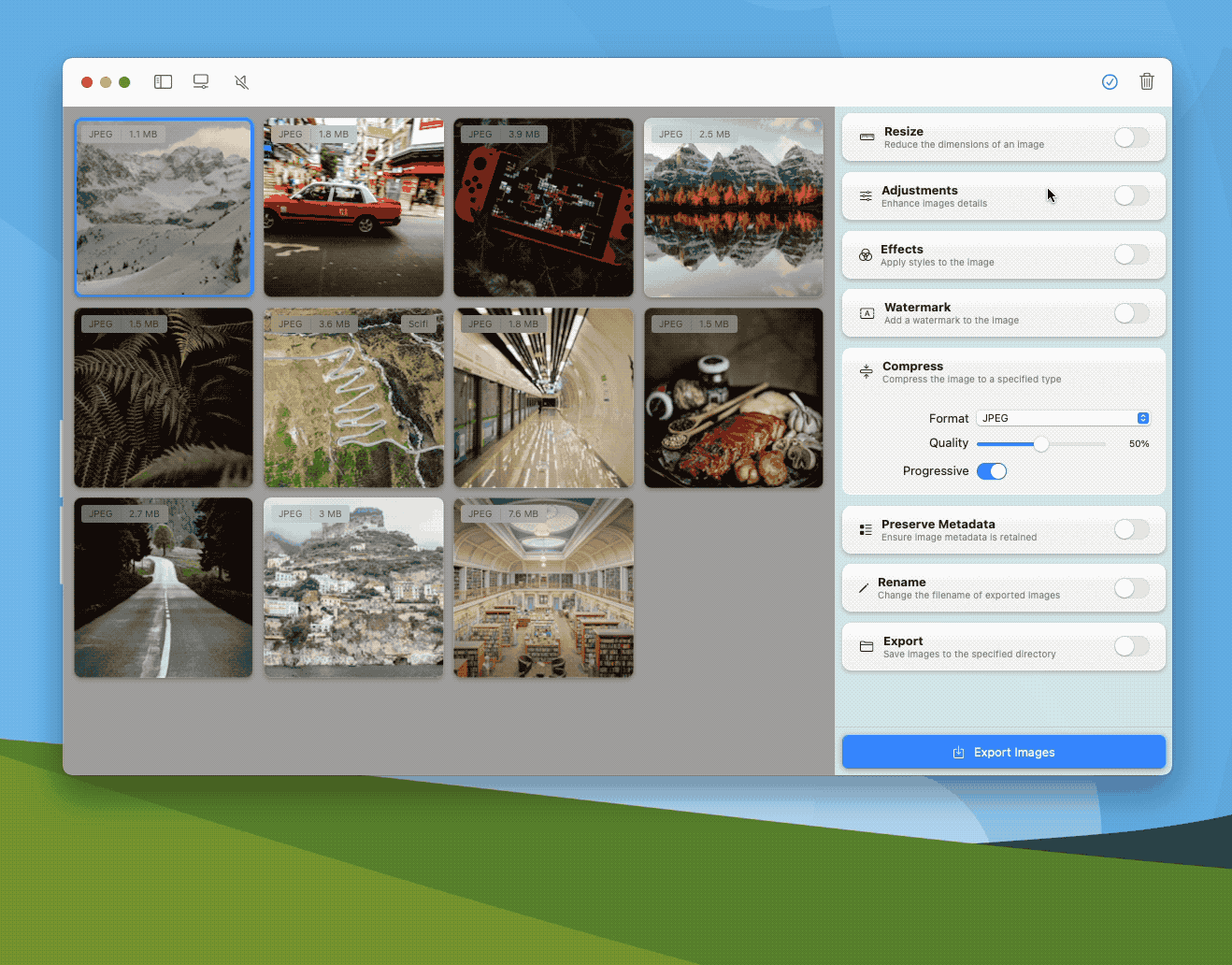Click the display preview icon in toolbar
This screenshot has height=965, width=1232.
[x=201, y=82]
